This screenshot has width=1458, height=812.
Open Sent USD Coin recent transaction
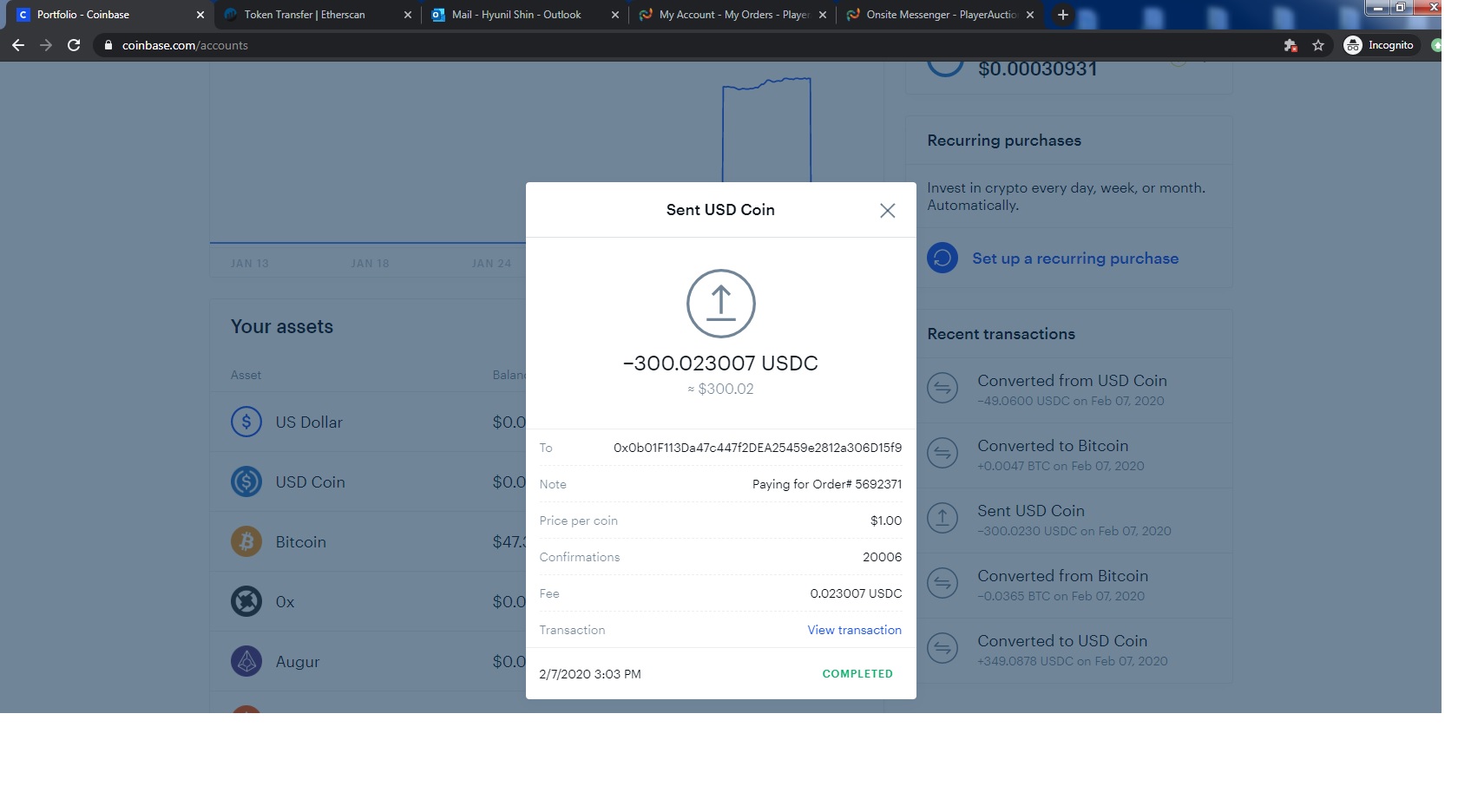click(1069, 520)
